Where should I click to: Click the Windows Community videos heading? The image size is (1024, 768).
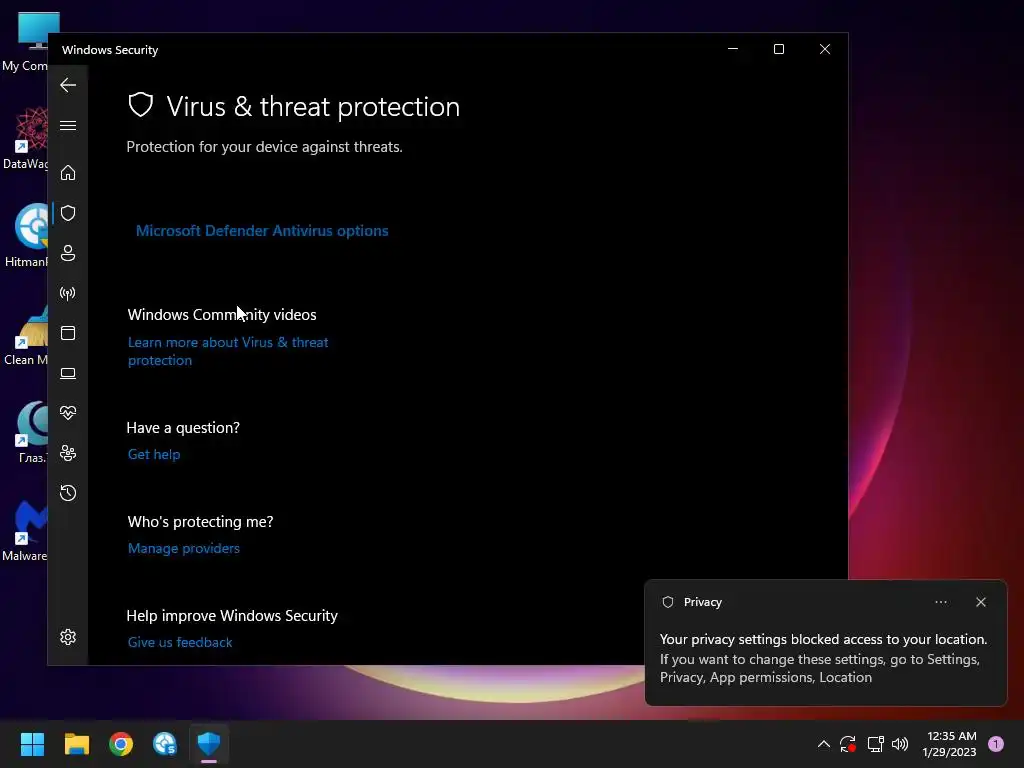click(x=222, y=315)
